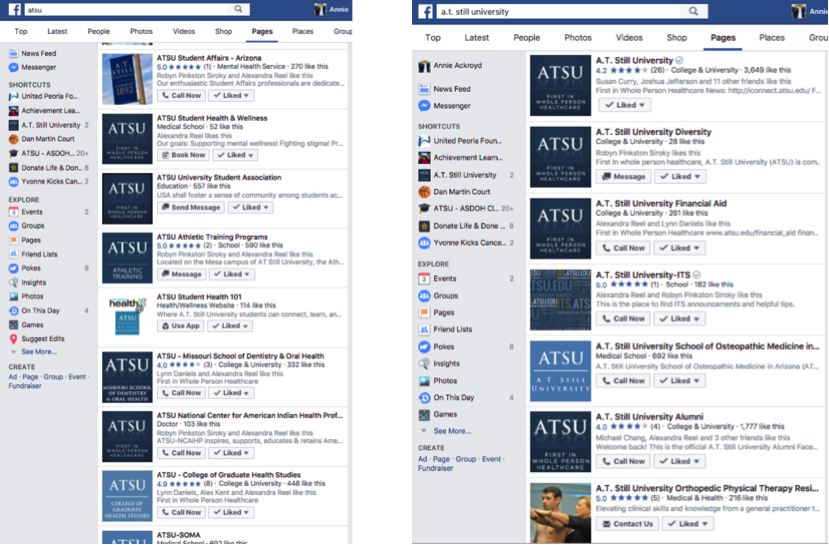The width and height of the screenshot is (829, 545).
Task: Open ATSU Missouri School of Dentistry page thumbnail
Action: coord(127,376)
